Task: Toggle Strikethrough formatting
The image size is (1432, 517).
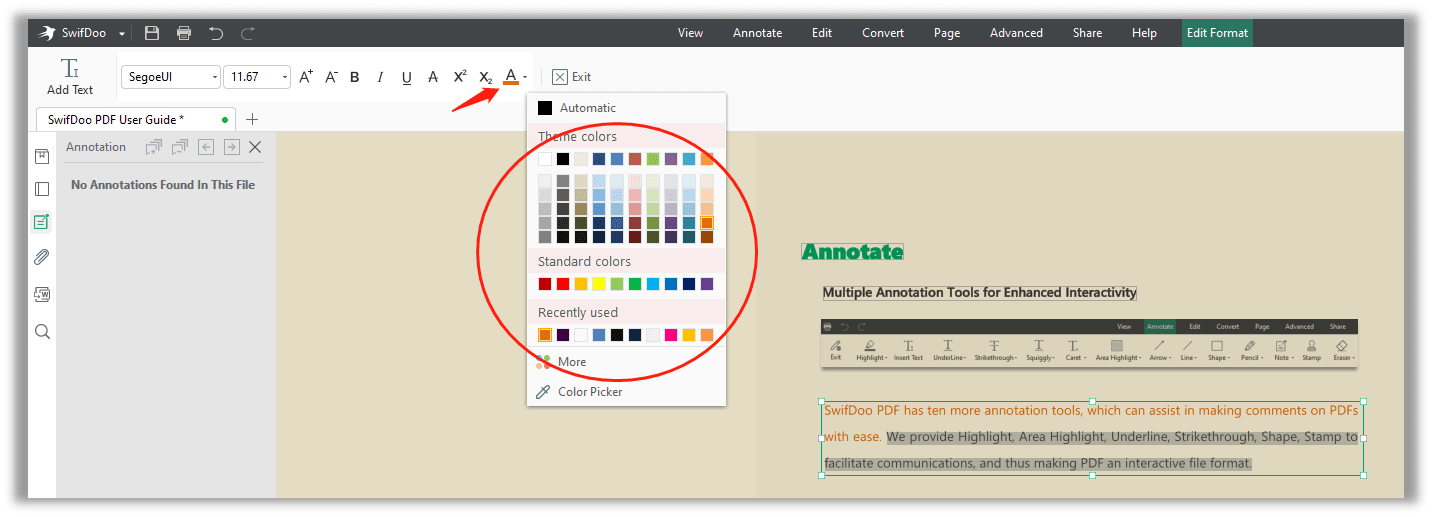Action: pyautogui.click(x=432, y=77)
